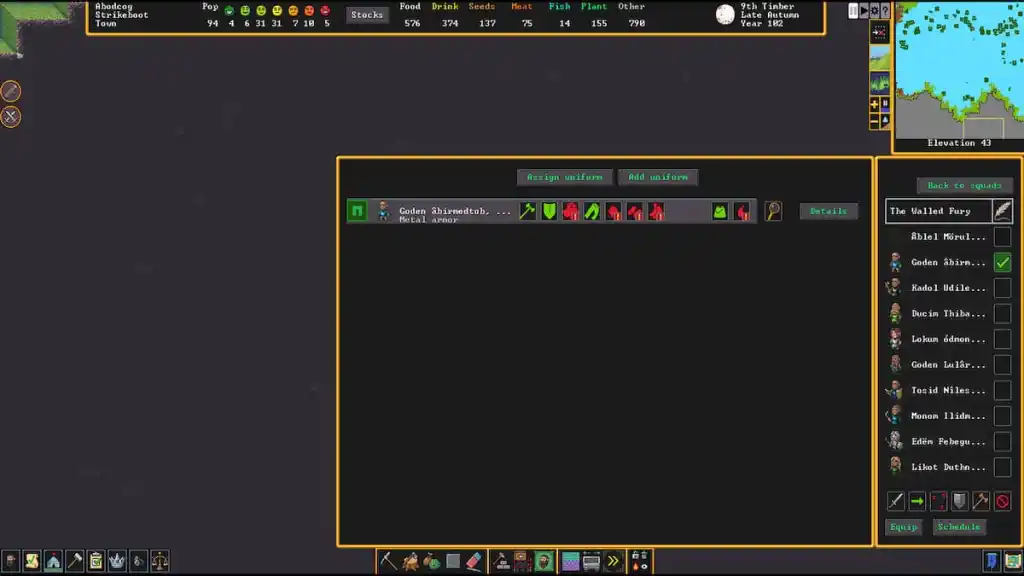
Task: Click the Add uniform button
Action: (x=658, y=177)
